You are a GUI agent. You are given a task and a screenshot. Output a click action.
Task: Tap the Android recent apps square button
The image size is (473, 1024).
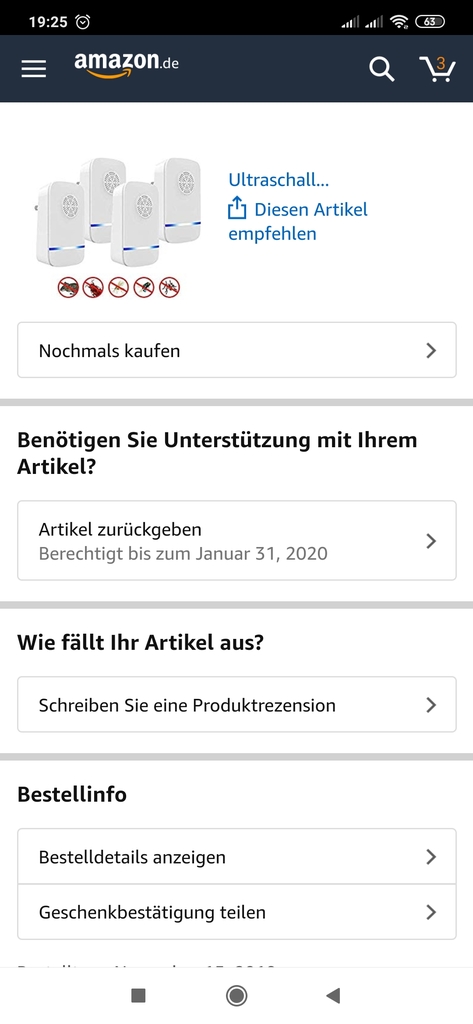[x=138, y=995]
